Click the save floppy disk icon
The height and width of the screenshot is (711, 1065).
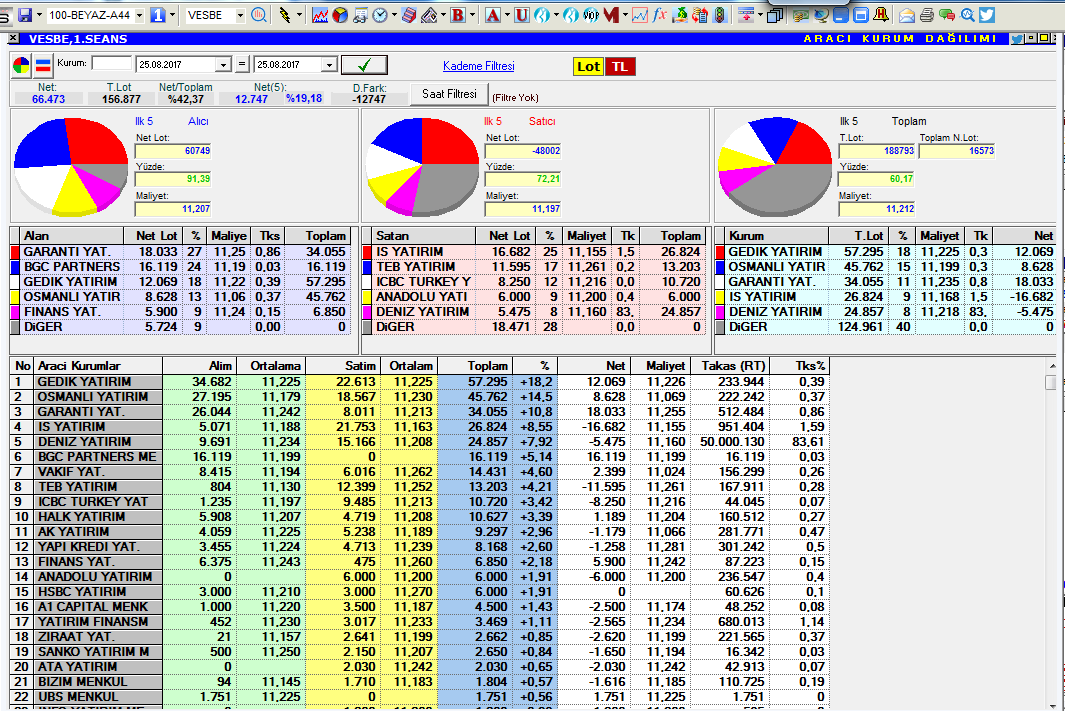25,14
